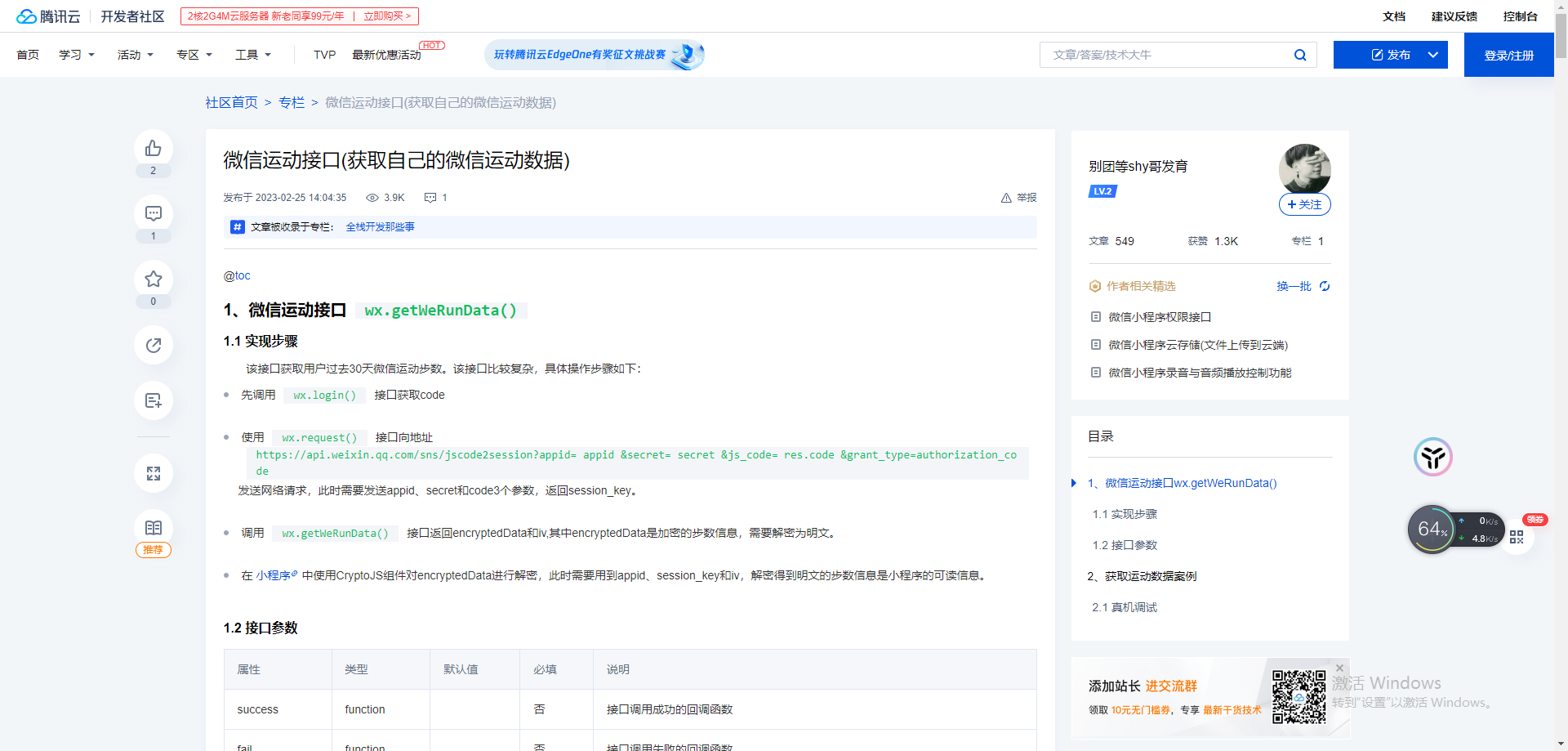Open article 微信小程序权限接口
The height and width of the screenshot is (751, 1568).
pyautogui.click(x=1160, y=317)
